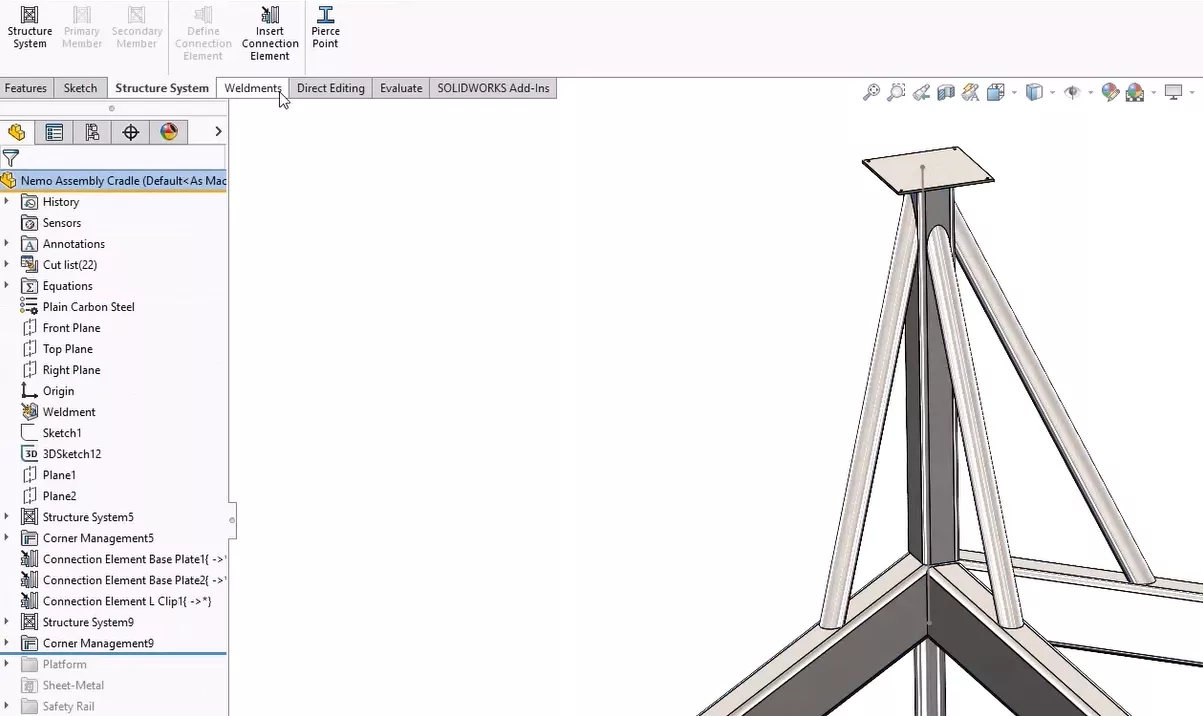Viewport: 1203px width, 716px height.
Task: Click the Secondary Member tool
Action: [136, 27]
